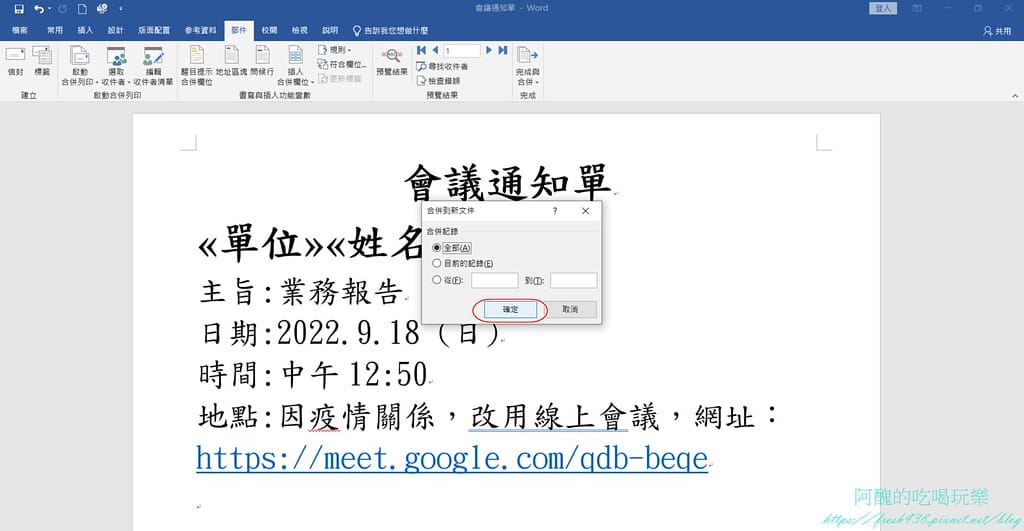Switch to the 插入 (Insert) tab
The height and width of the screenshot is (531, 1024).
pyautogui.click(x=85, y=30)
